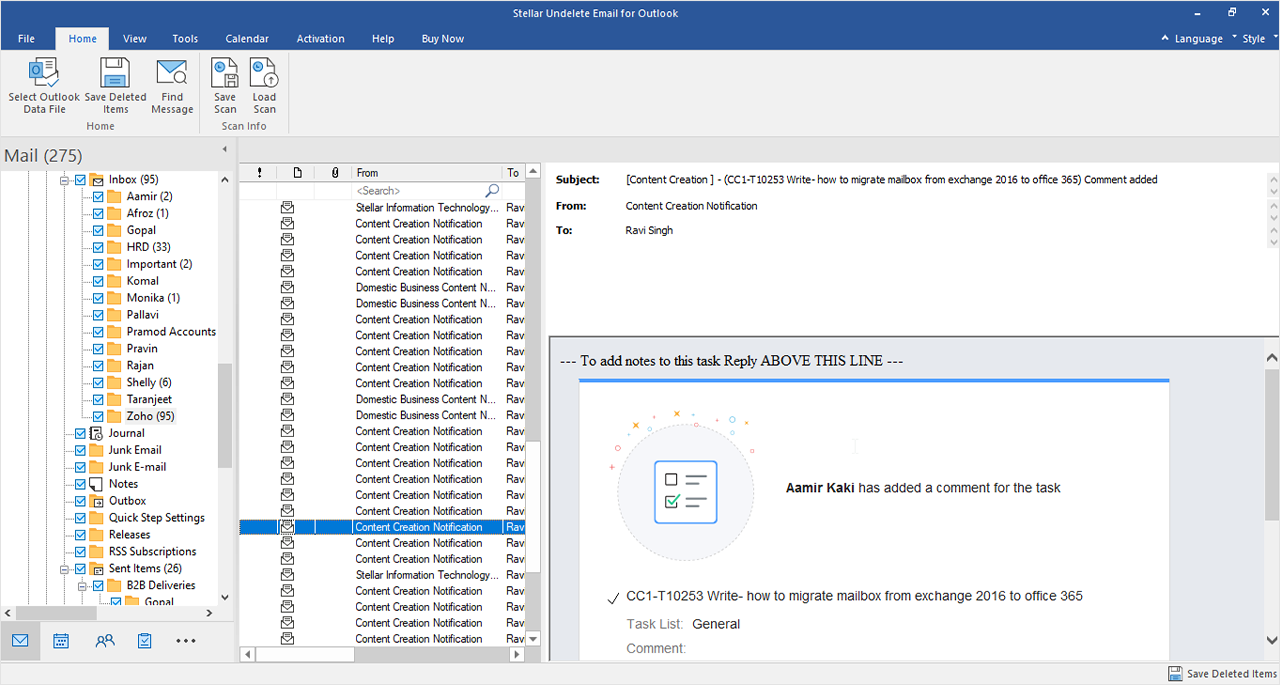This screenshot has width=1280, height=685.
Task: Click the Buy Now tab
Action: click(443, 39)
